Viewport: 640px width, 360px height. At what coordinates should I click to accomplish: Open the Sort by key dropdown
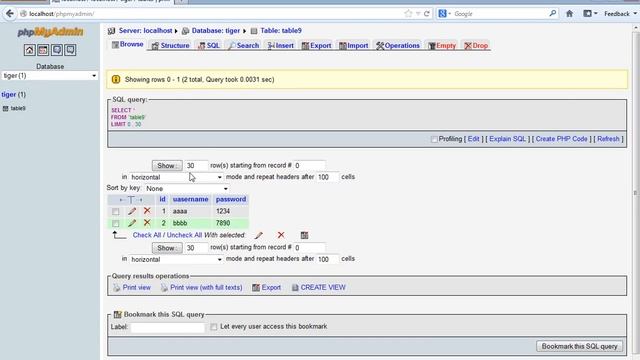click(187, 189)
